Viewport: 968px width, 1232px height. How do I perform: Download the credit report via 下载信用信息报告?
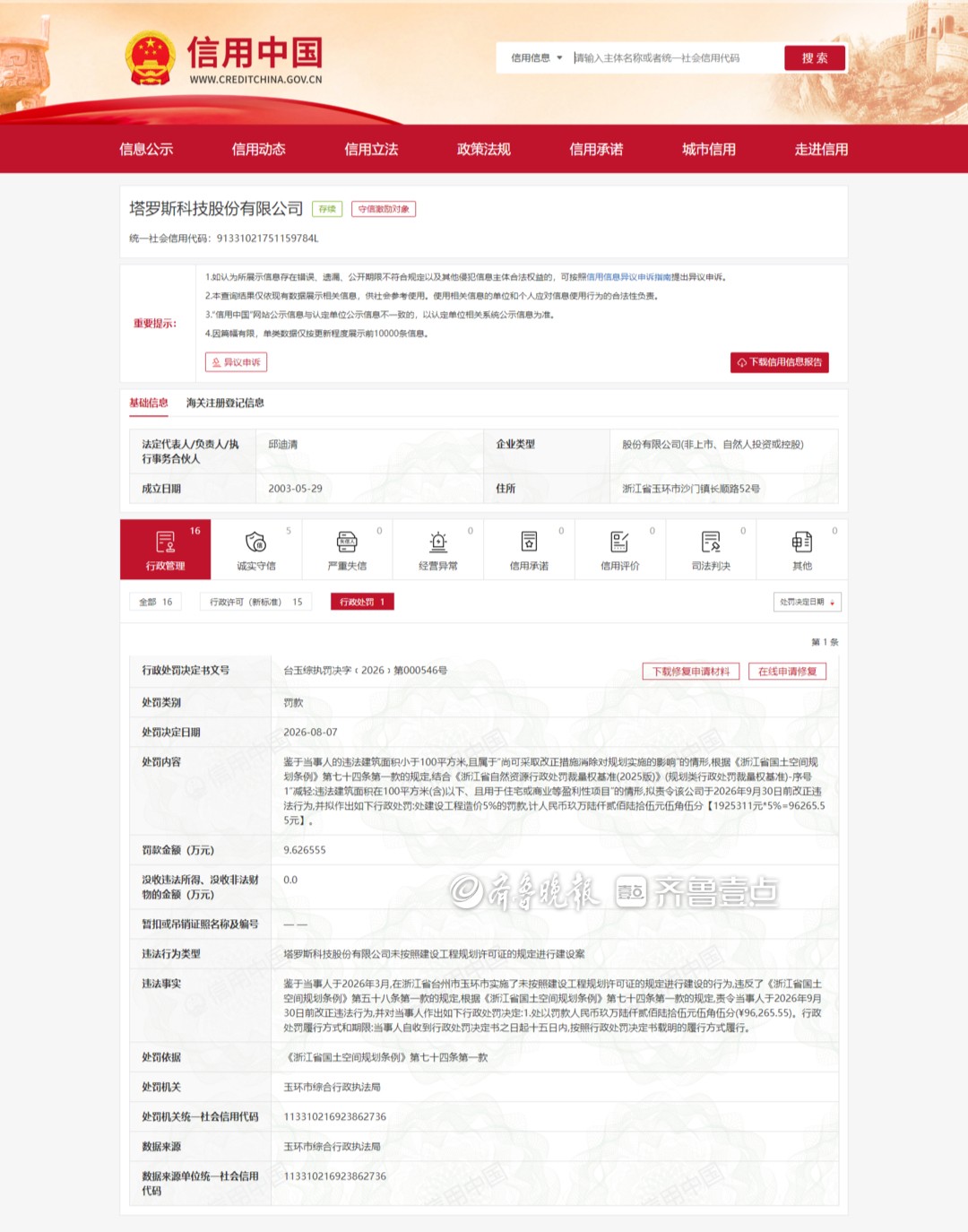click(x=780, y=362)
